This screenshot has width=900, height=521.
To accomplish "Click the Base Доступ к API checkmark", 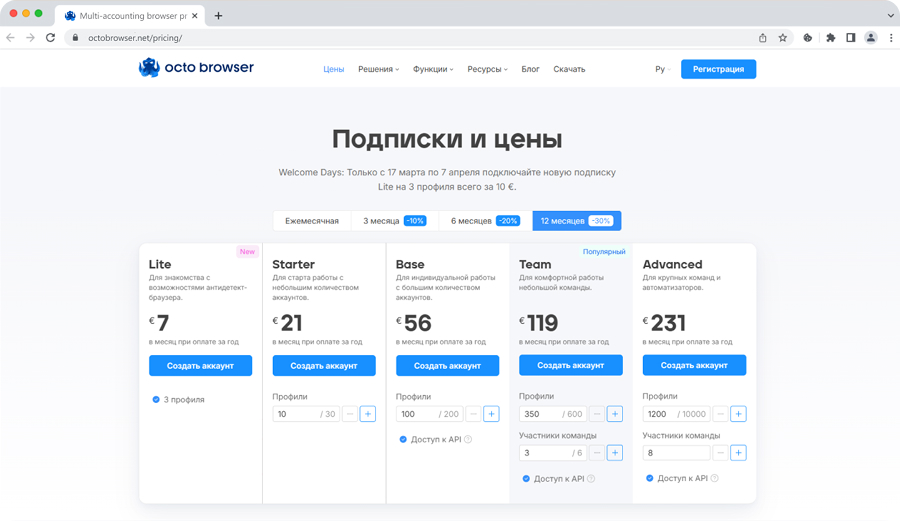I will (x=403, y=440).
